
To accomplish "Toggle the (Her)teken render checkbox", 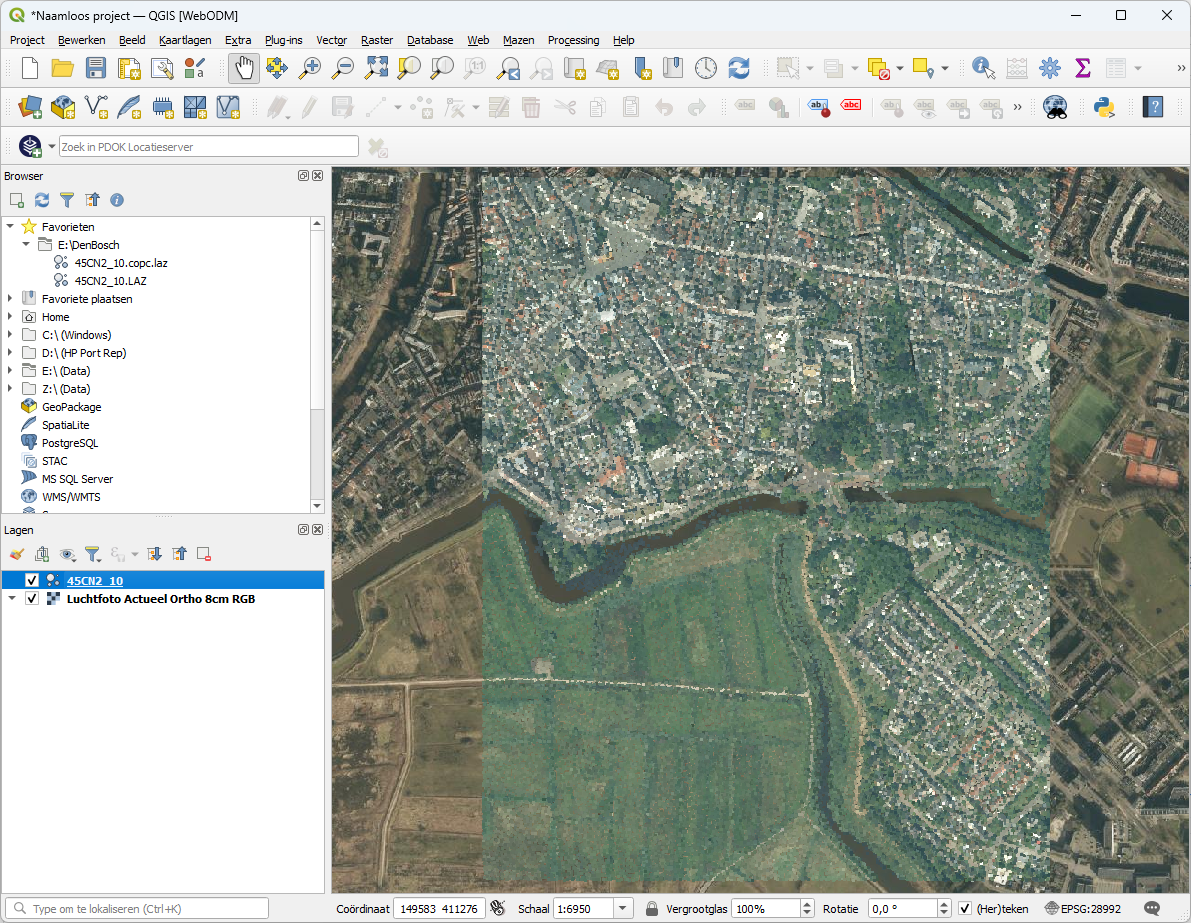I will click(x=965, y=909).
